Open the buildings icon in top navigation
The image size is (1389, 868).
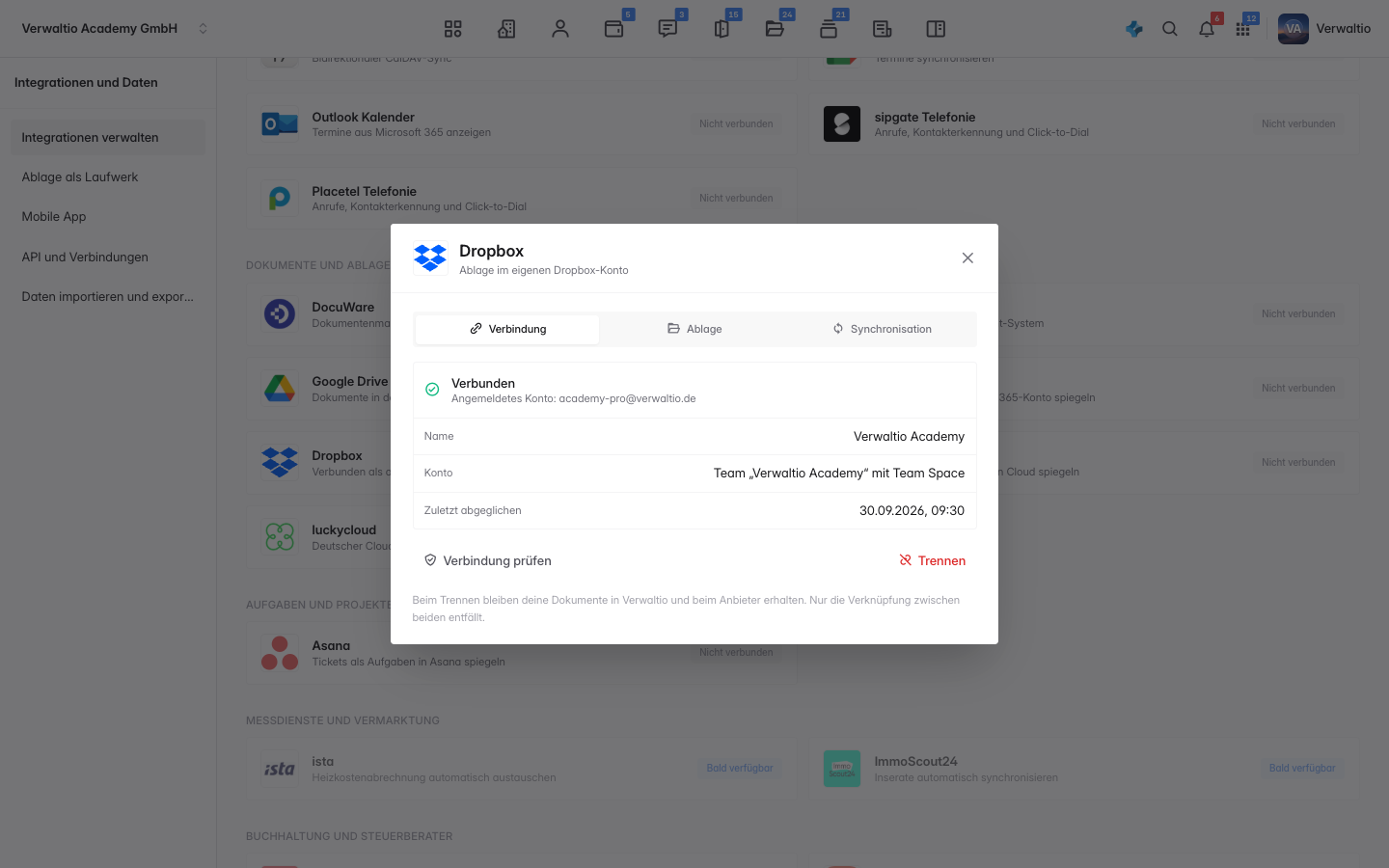click(506, 29)
